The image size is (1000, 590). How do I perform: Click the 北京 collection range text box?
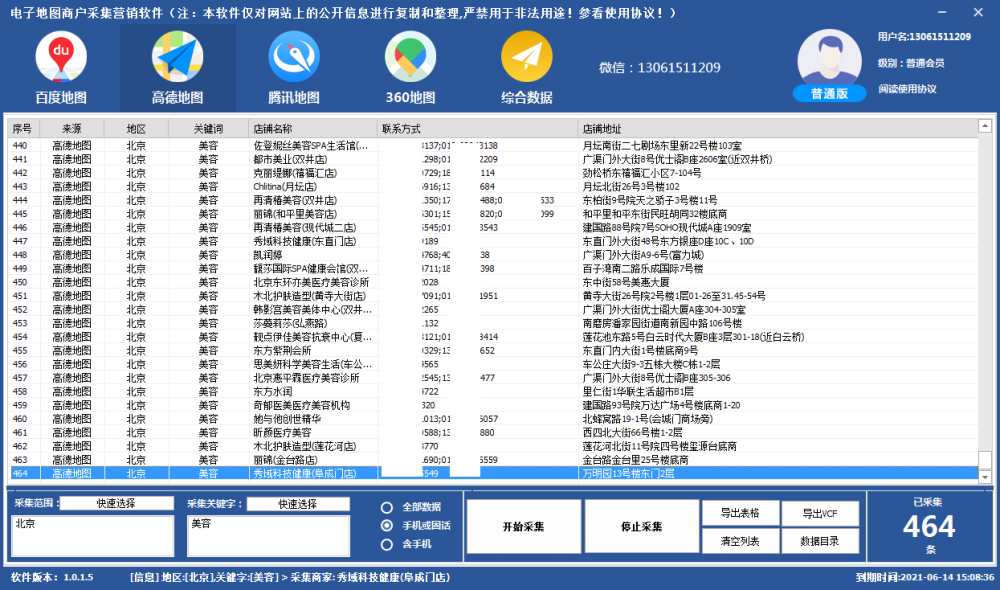pyautogui.click(x=92, y=536)
